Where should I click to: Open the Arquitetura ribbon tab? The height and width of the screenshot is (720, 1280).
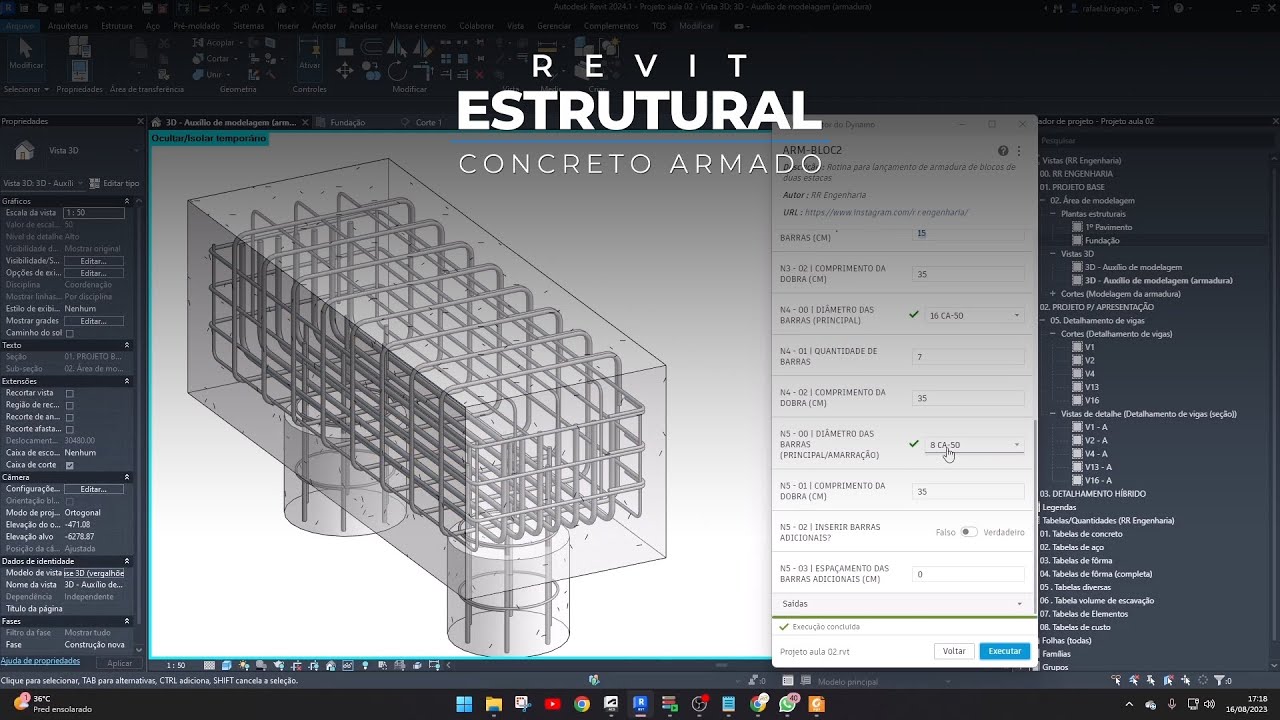pyautogui.click(x=68, y=26)
